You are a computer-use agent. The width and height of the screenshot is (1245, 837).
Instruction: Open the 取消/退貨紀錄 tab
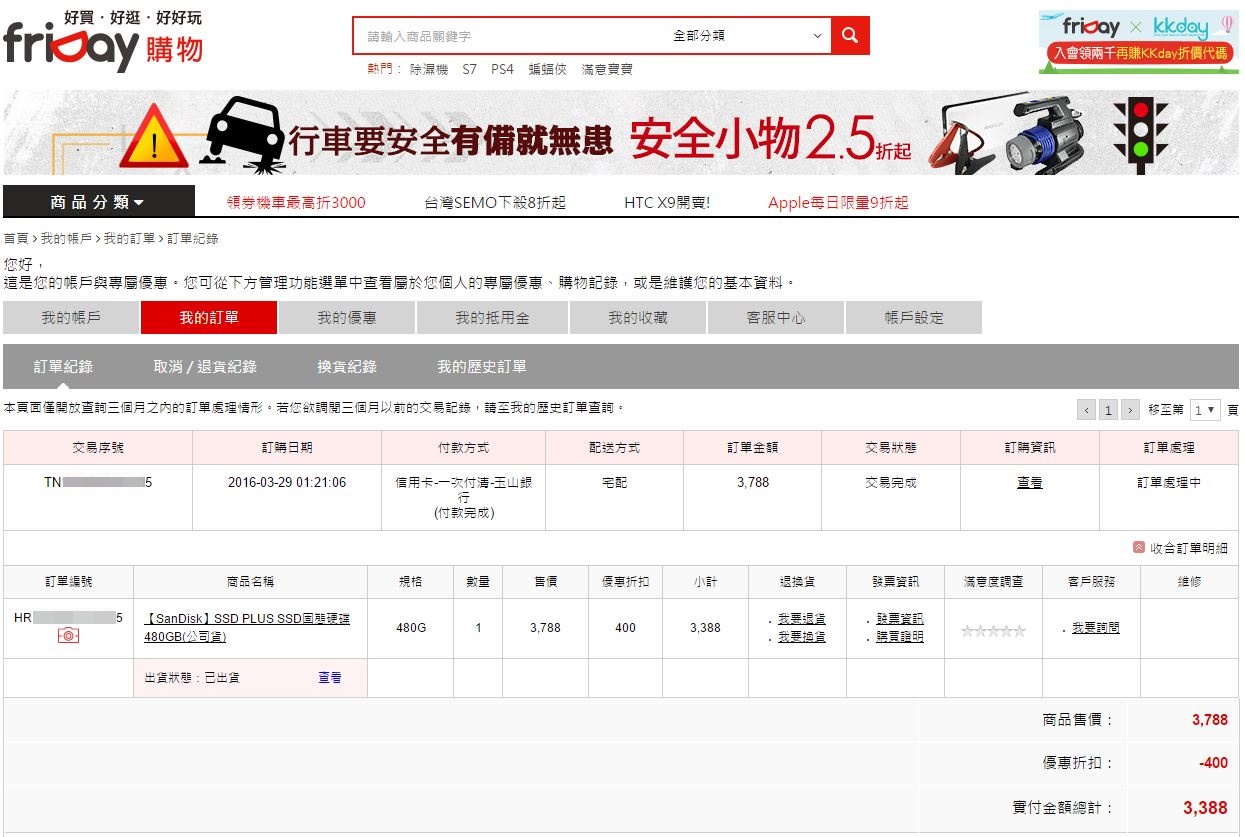pyautogui.click(x=205, y=367)
